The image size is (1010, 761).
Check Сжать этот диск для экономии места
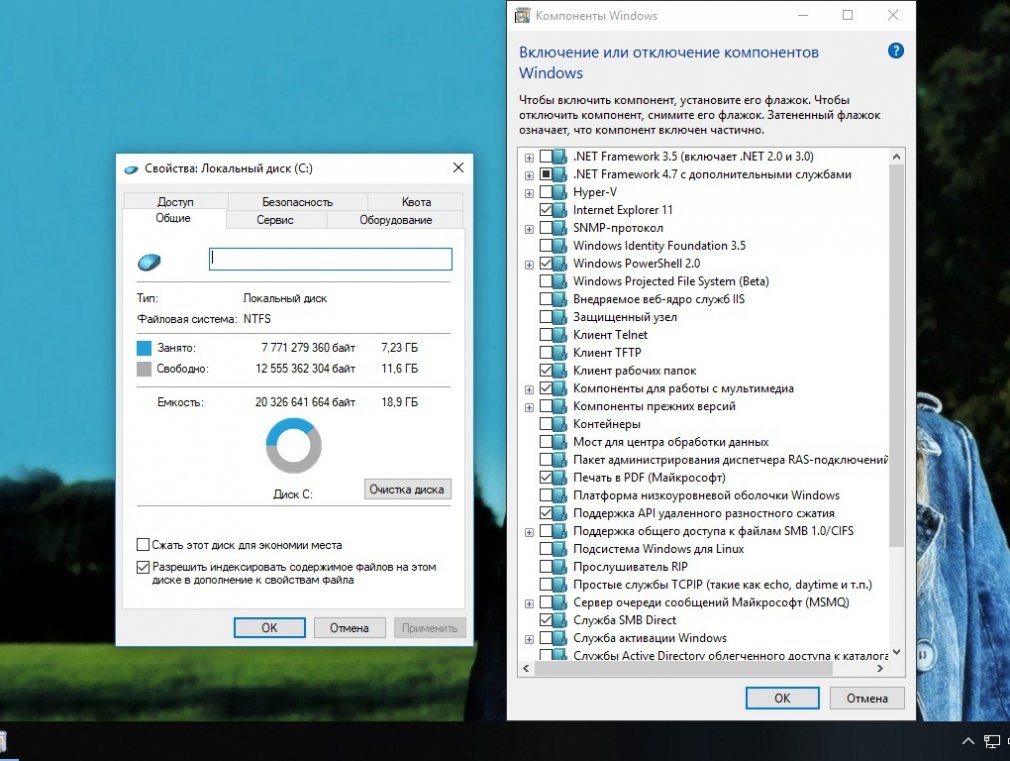(143, 545)
